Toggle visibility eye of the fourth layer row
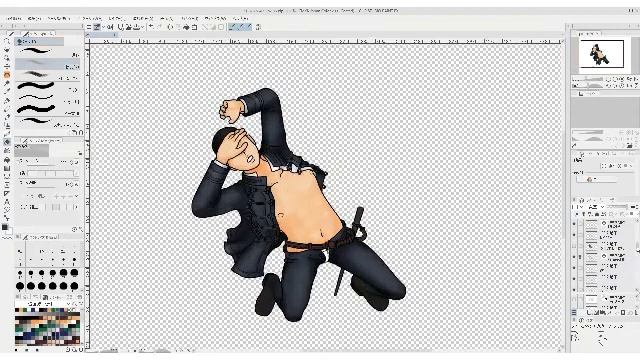 pos(574,257)
